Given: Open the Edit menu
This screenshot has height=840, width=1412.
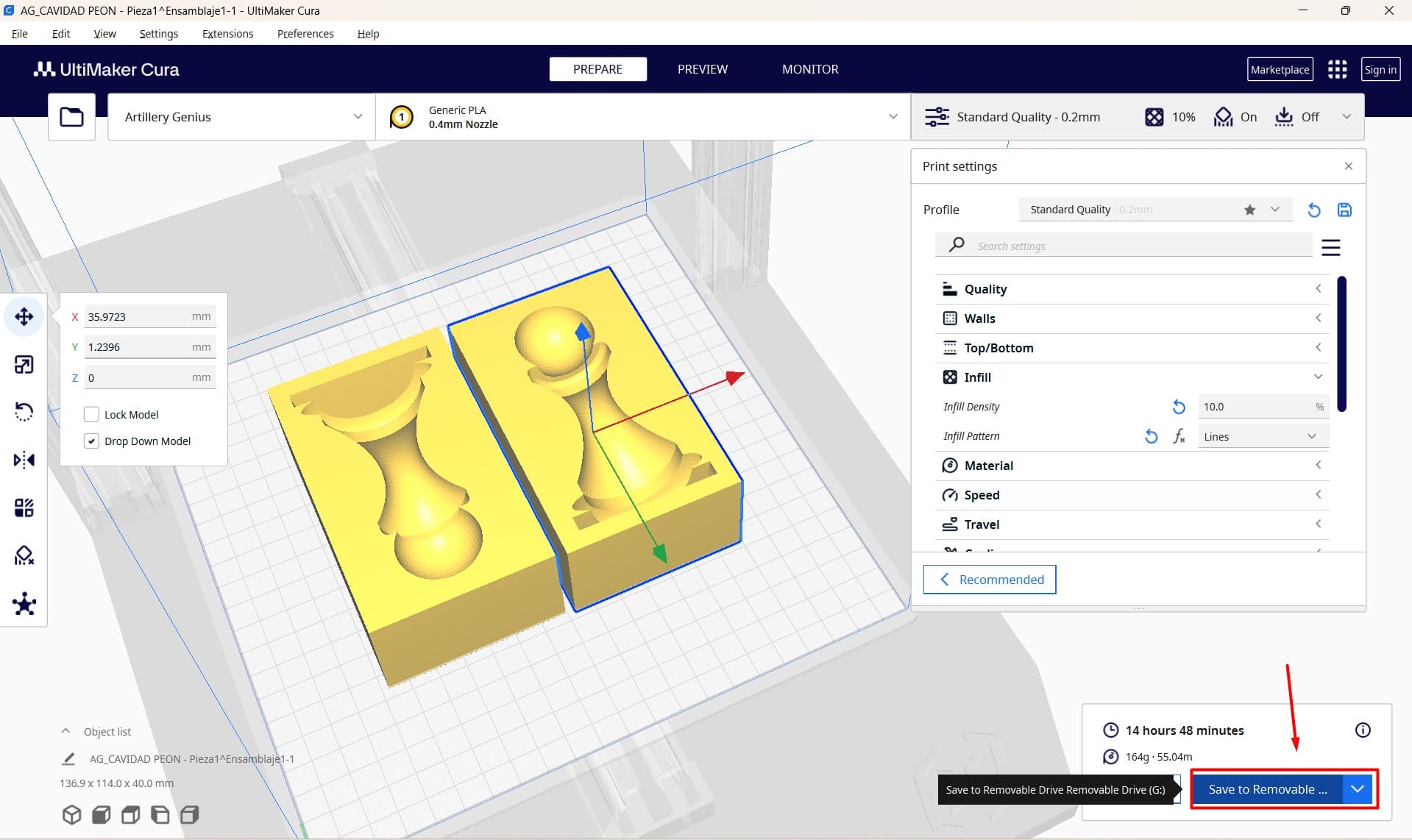Looking at the screenshot, I should pyautogui.click(x=61, y=34).
